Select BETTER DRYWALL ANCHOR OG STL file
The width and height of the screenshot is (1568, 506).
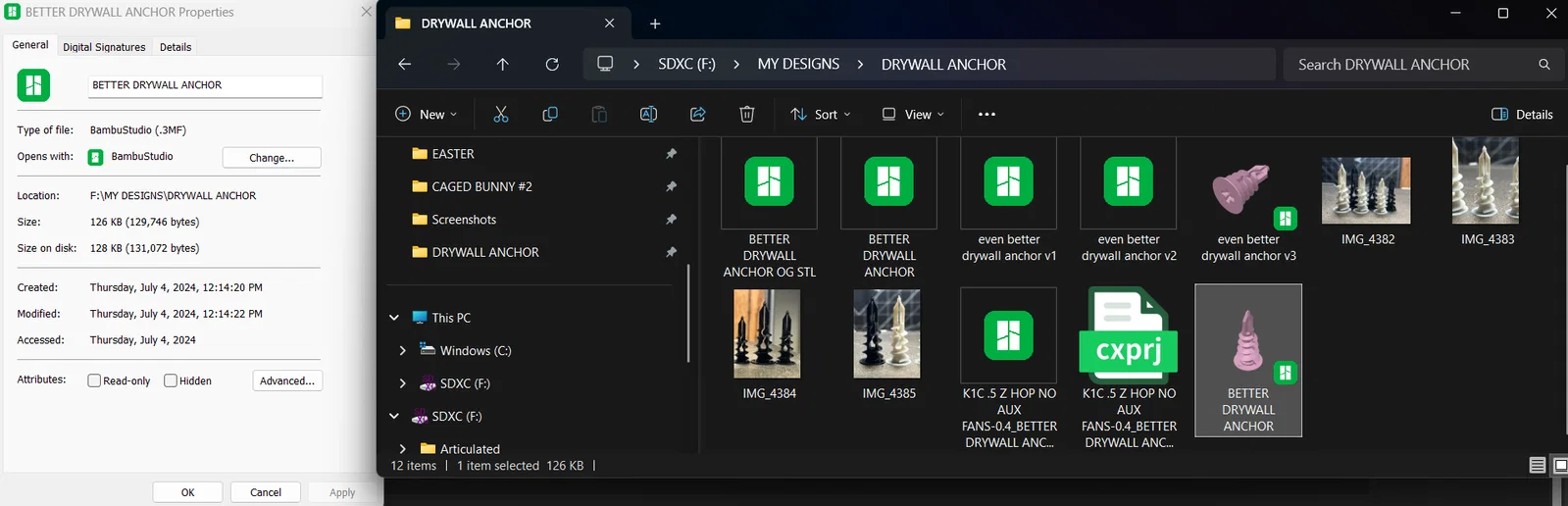point(769,208)
